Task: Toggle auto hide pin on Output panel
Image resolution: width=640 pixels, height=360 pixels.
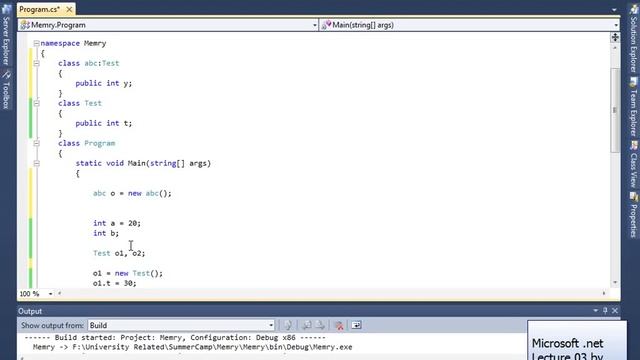Action: pos(605,311)
